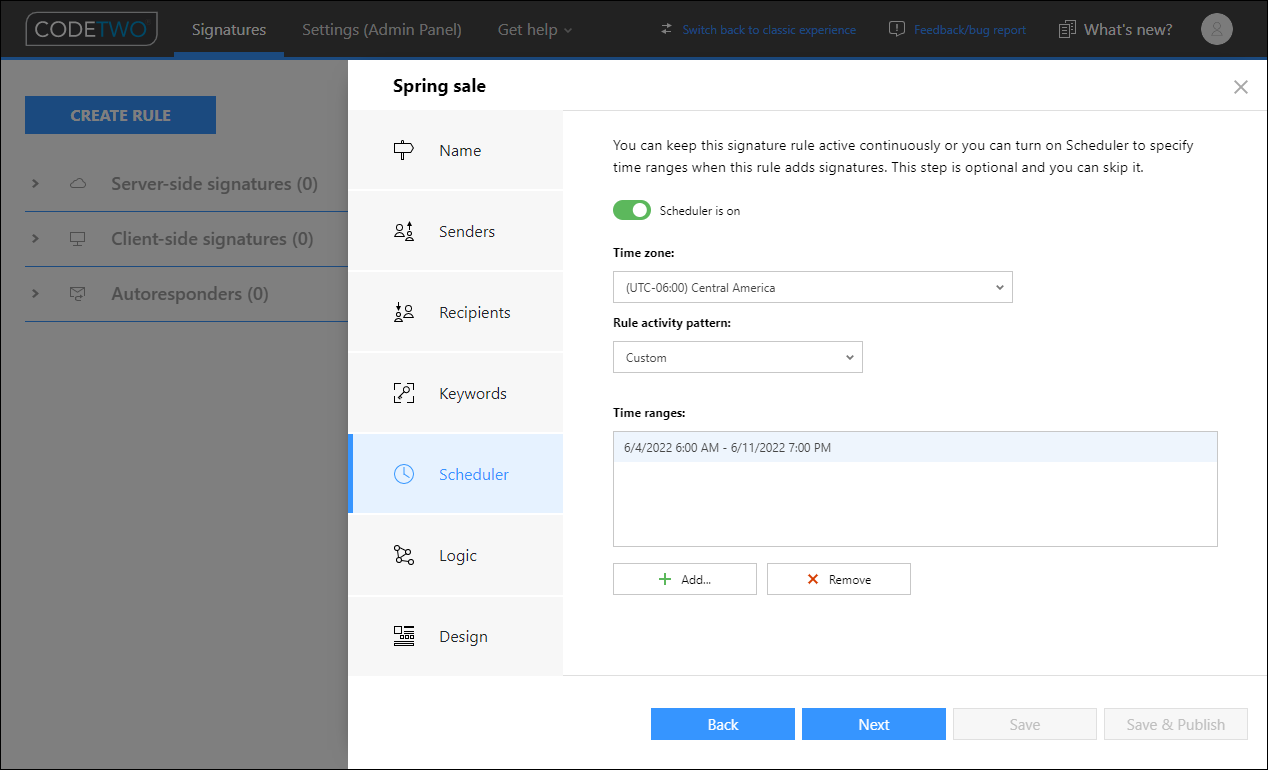The image size is (1268, 770).
Task: Open the Time zone dropdown
Action: [813, 287]
